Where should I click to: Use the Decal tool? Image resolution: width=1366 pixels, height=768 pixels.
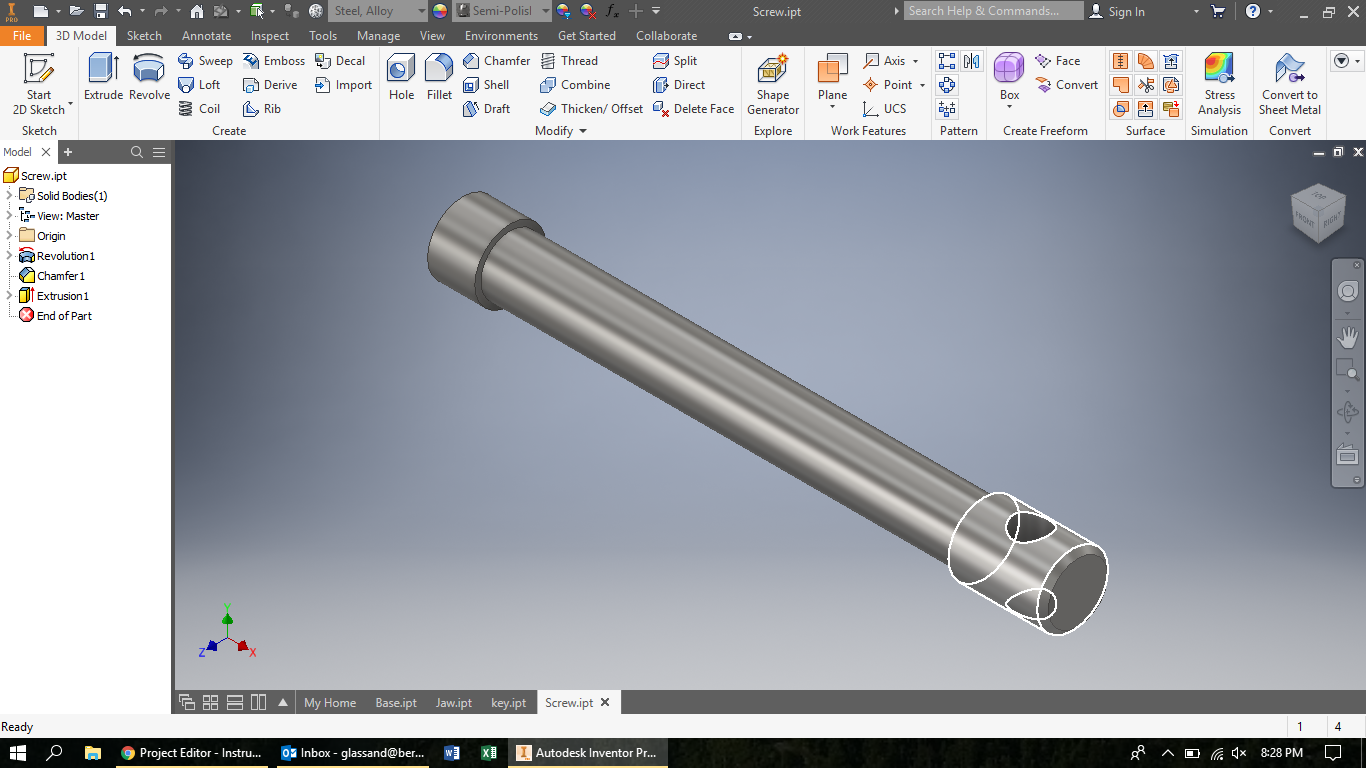[340, 61]
